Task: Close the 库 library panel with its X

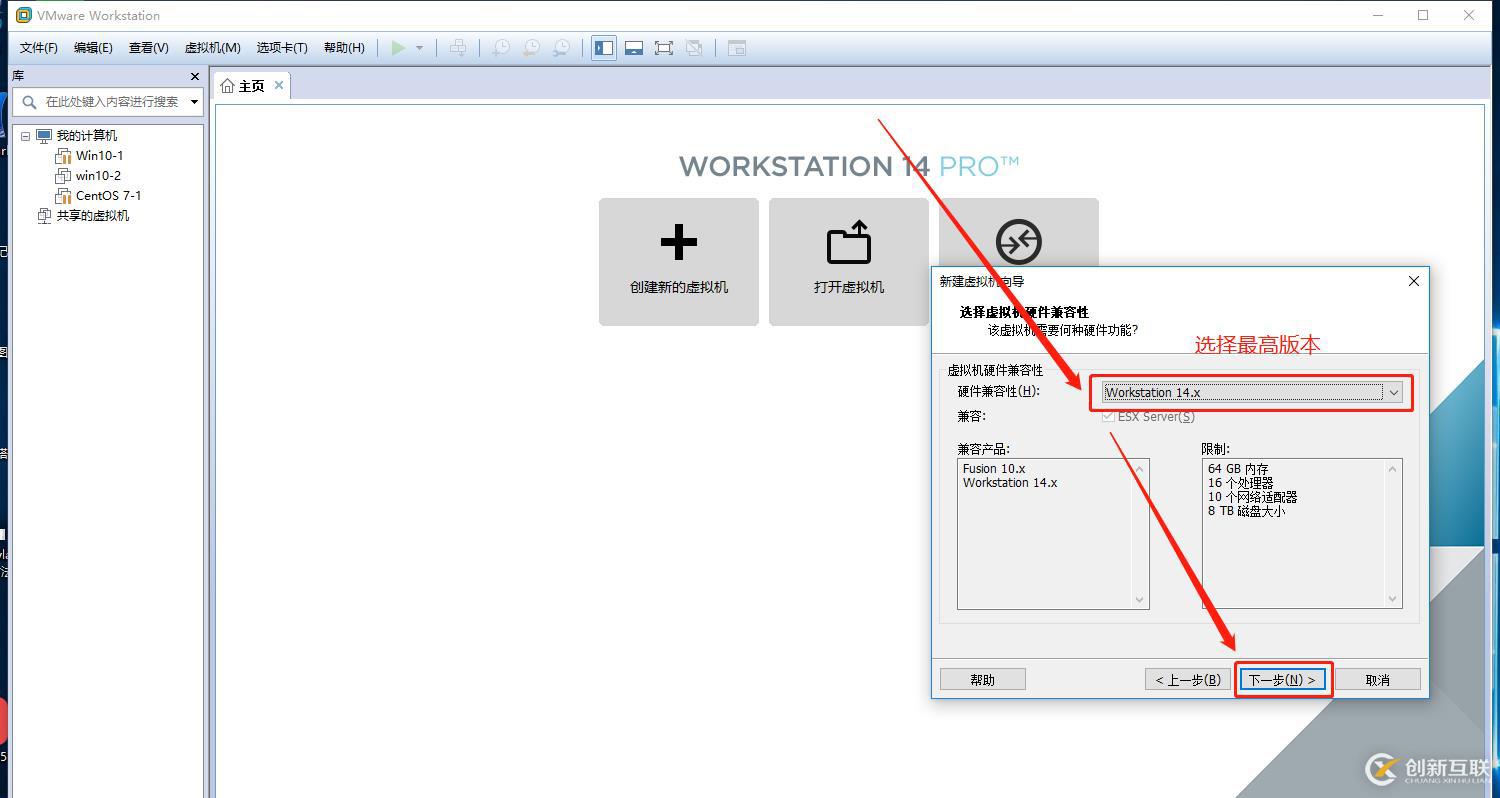Action: click(x=194, y=76)
